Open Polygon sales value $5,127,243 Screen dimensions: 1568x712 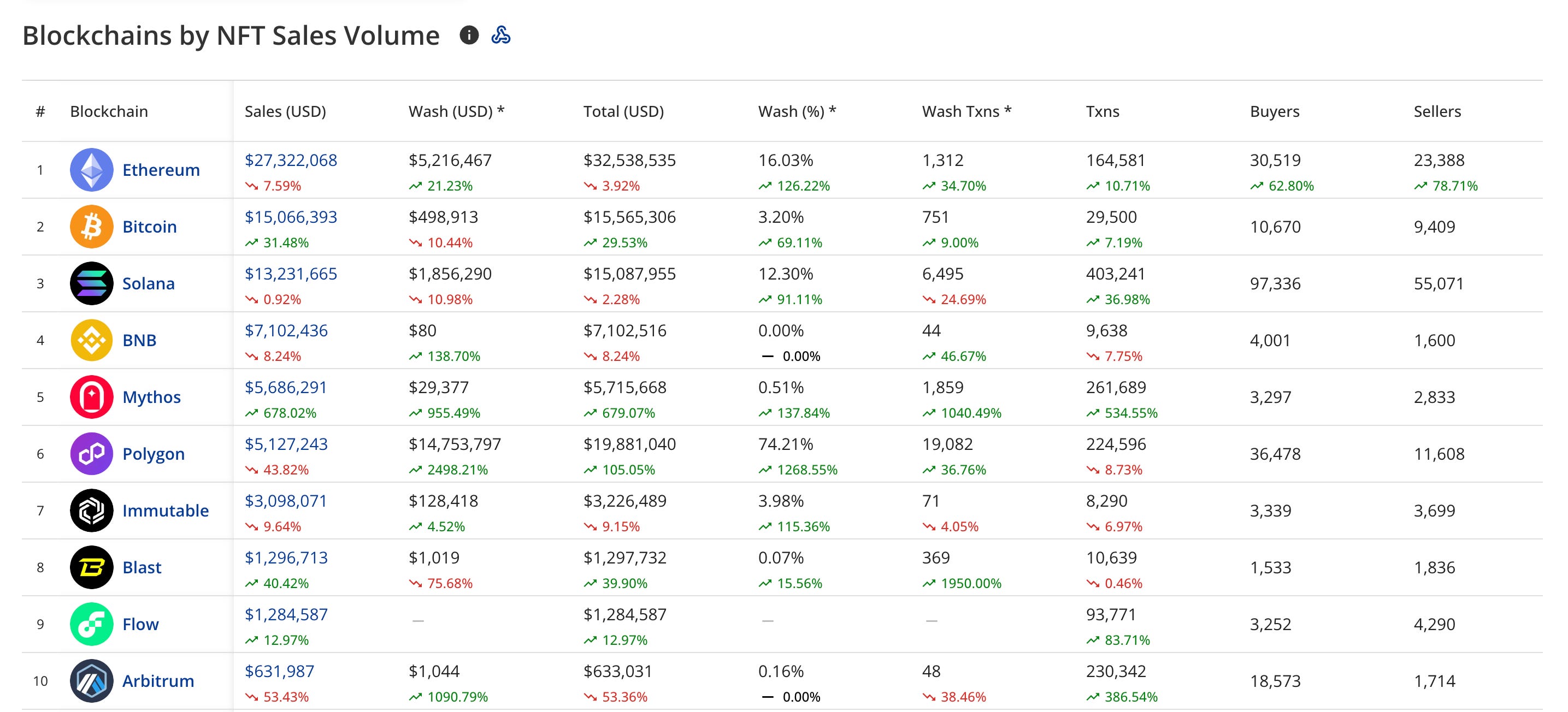click(x=286, y=444)
